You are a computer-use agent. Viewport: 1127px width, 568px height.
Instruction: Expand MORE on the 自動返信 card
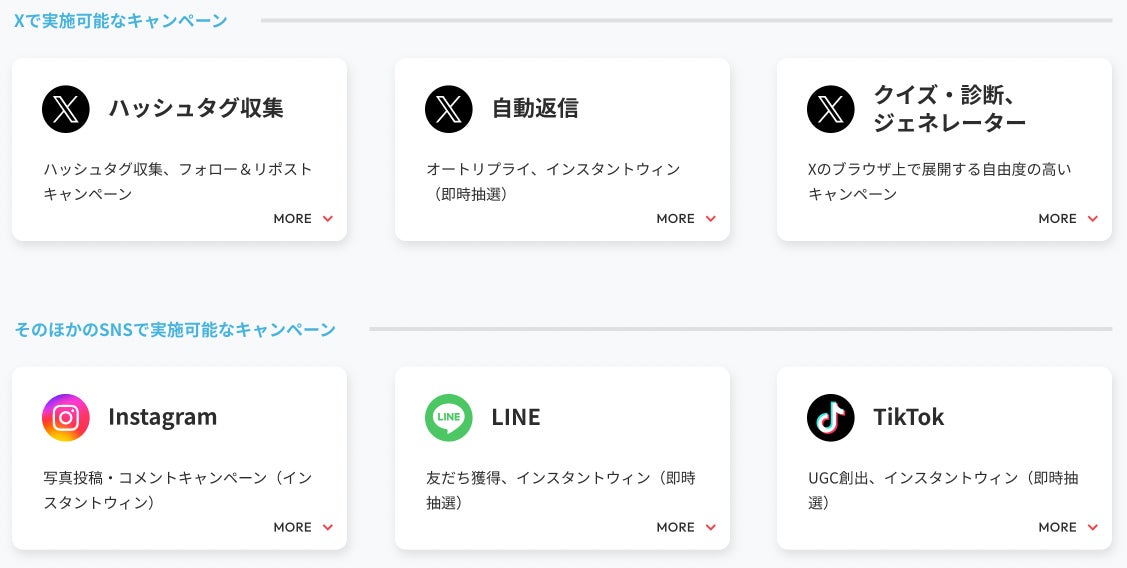pyautogui.click(x=686, y=219)
